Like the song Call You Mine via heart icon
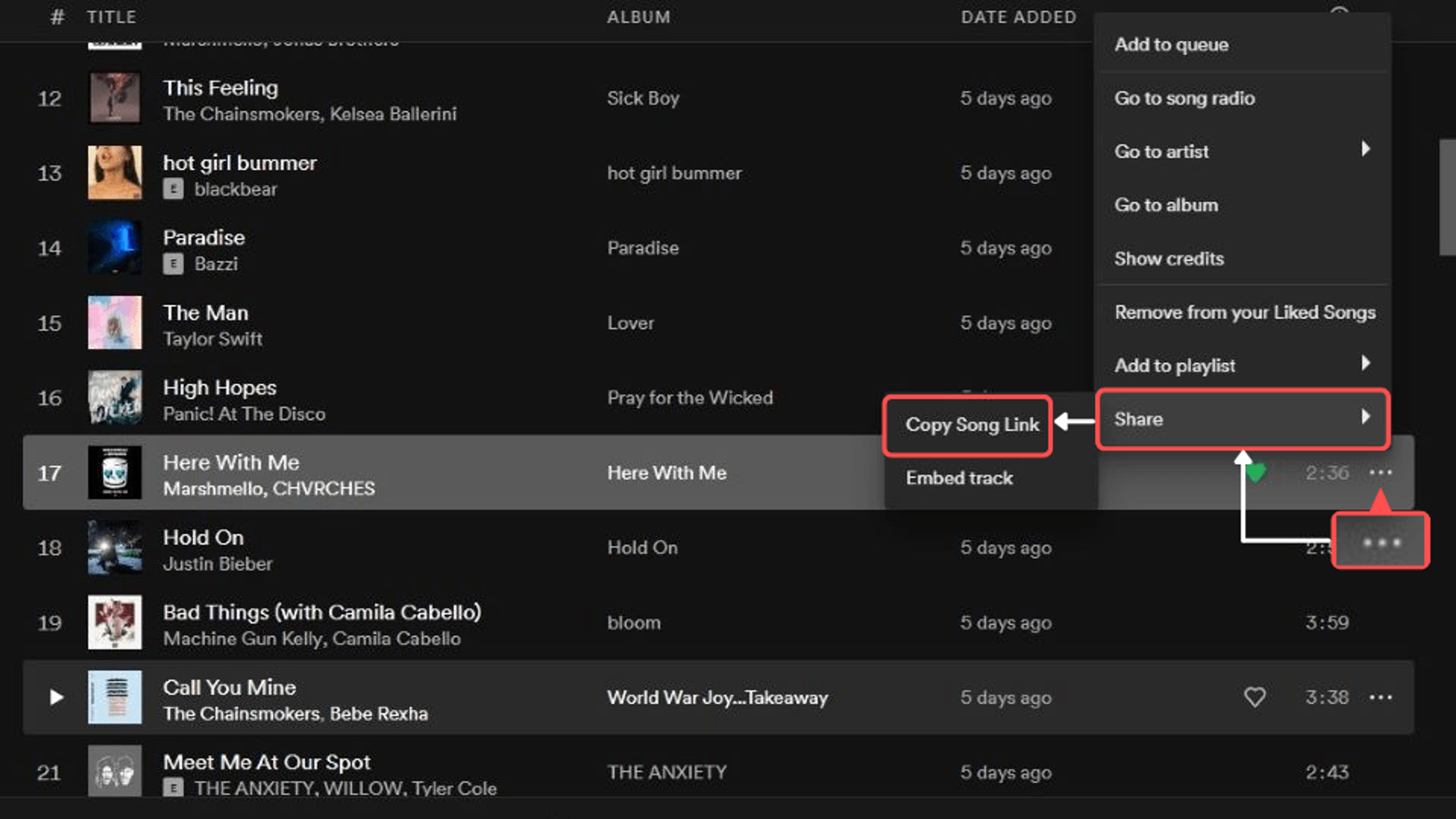The height and width of the screenshot is (819, 1456). point(1254,698)
